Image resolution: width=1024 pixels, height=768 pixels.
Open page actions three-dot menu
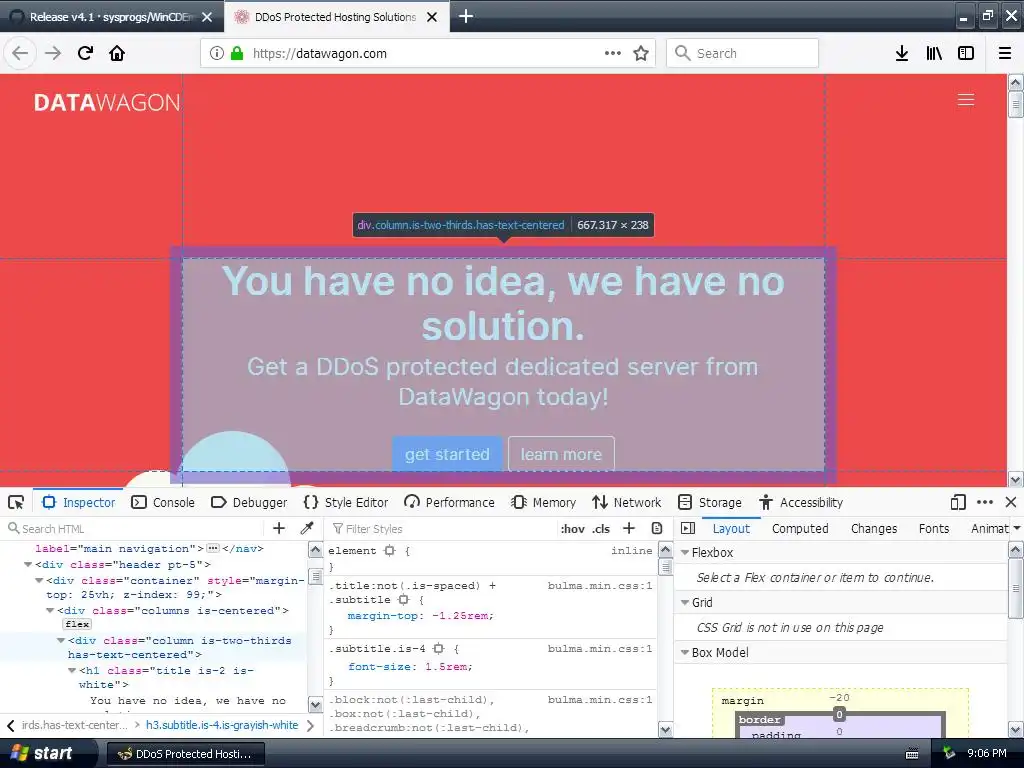pyautogui.click(x=613, y=53)
